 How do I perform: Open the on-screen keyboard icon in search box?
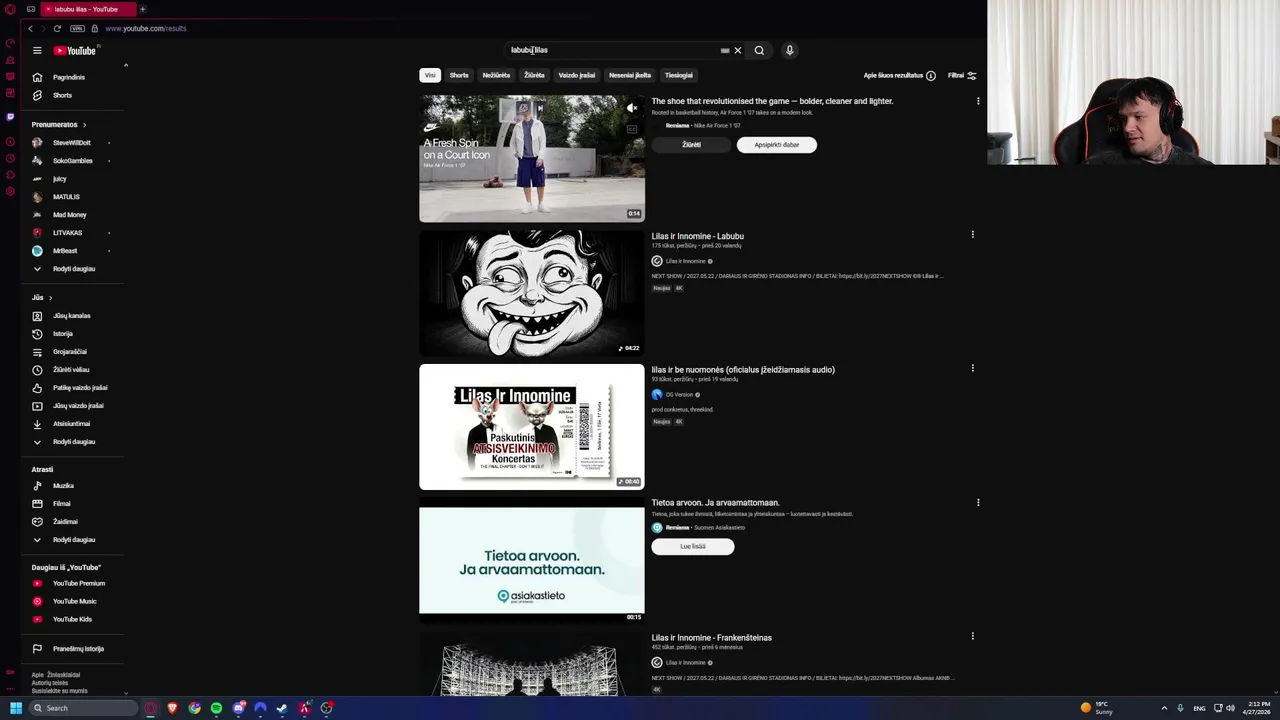[x=725, y=50]
